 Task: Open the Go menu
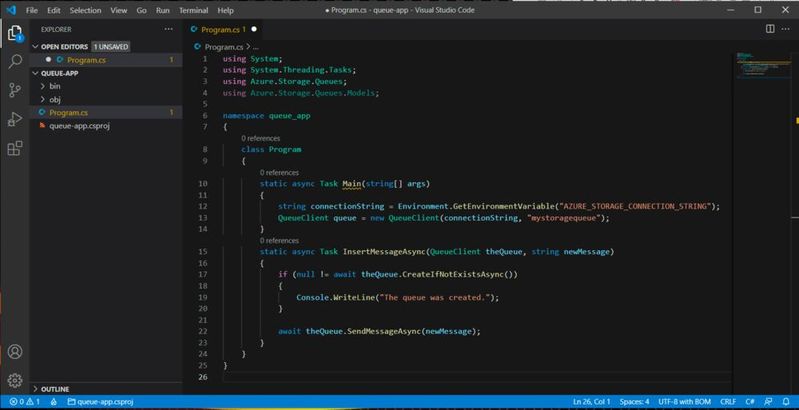coord(142,10)
